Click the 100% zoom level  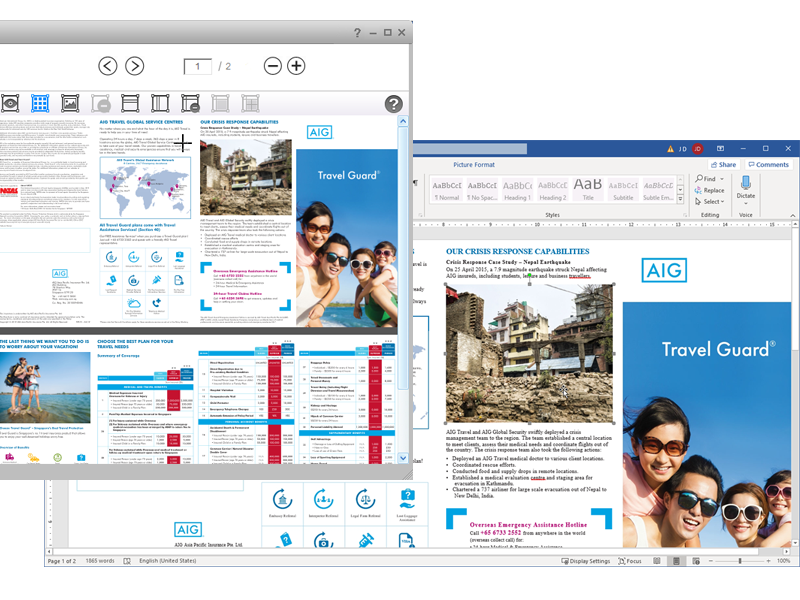point(783,561)
